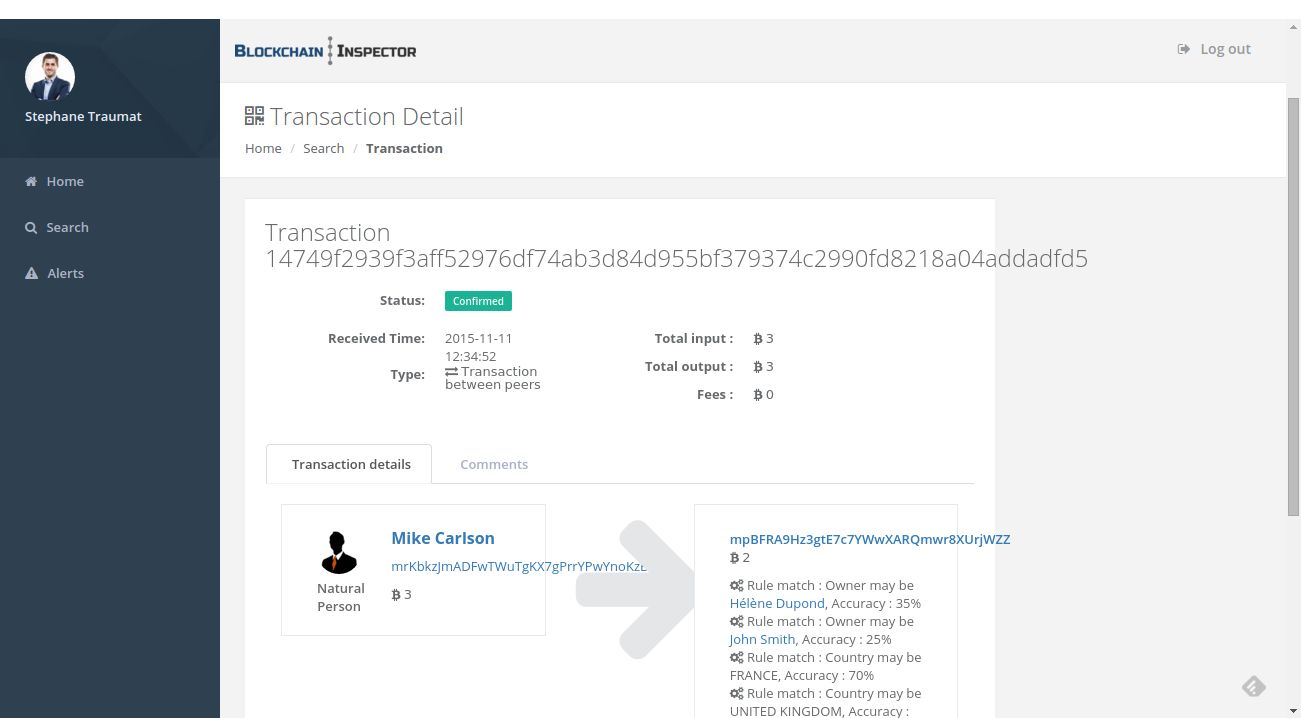
Task: Click the Search magnifier icon in sidebar
Action: [x=31, y=228]
